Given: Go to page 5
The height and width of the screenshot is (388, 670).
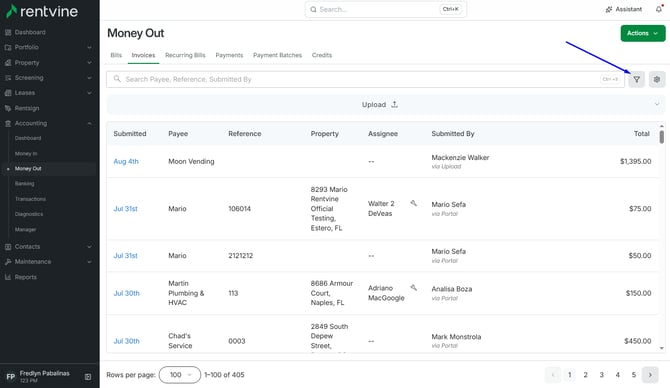Looking at the screenshot, I should 634,375.
